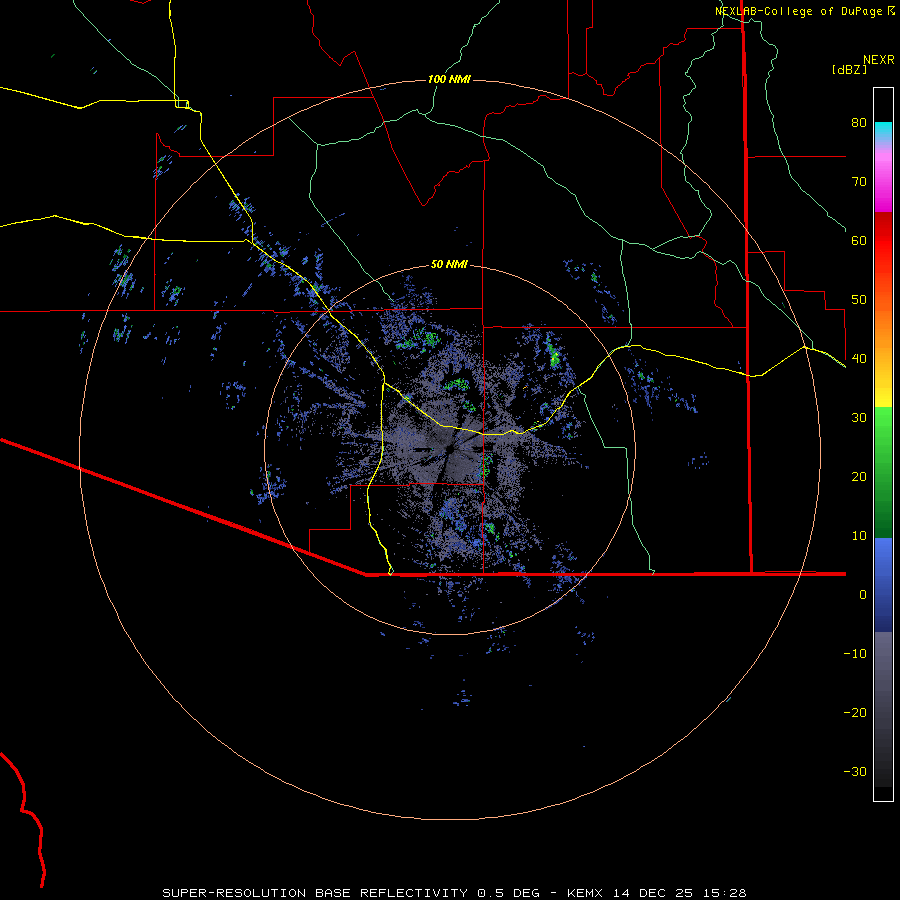
Task: Click the red band of the reflectivity color bar
Action: (883, 241)
